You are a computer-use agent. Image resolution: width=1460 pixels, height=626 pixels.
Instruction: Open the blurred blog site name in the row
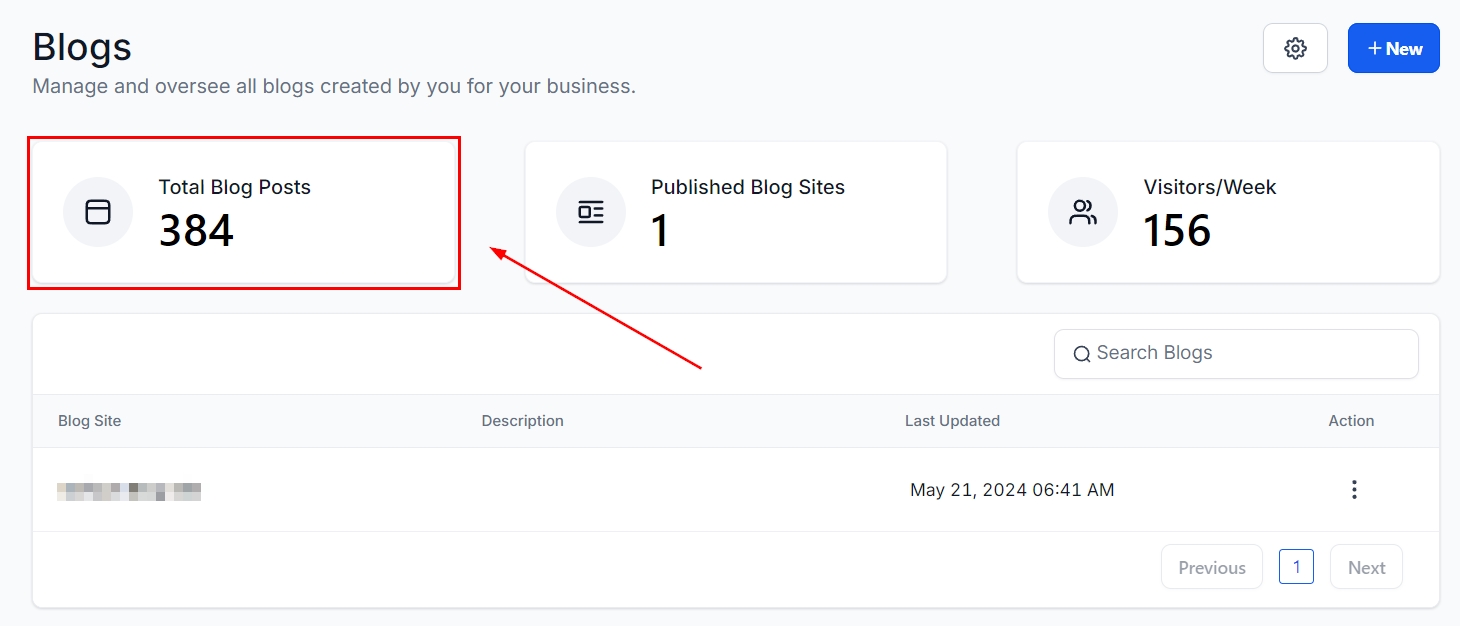129,491
